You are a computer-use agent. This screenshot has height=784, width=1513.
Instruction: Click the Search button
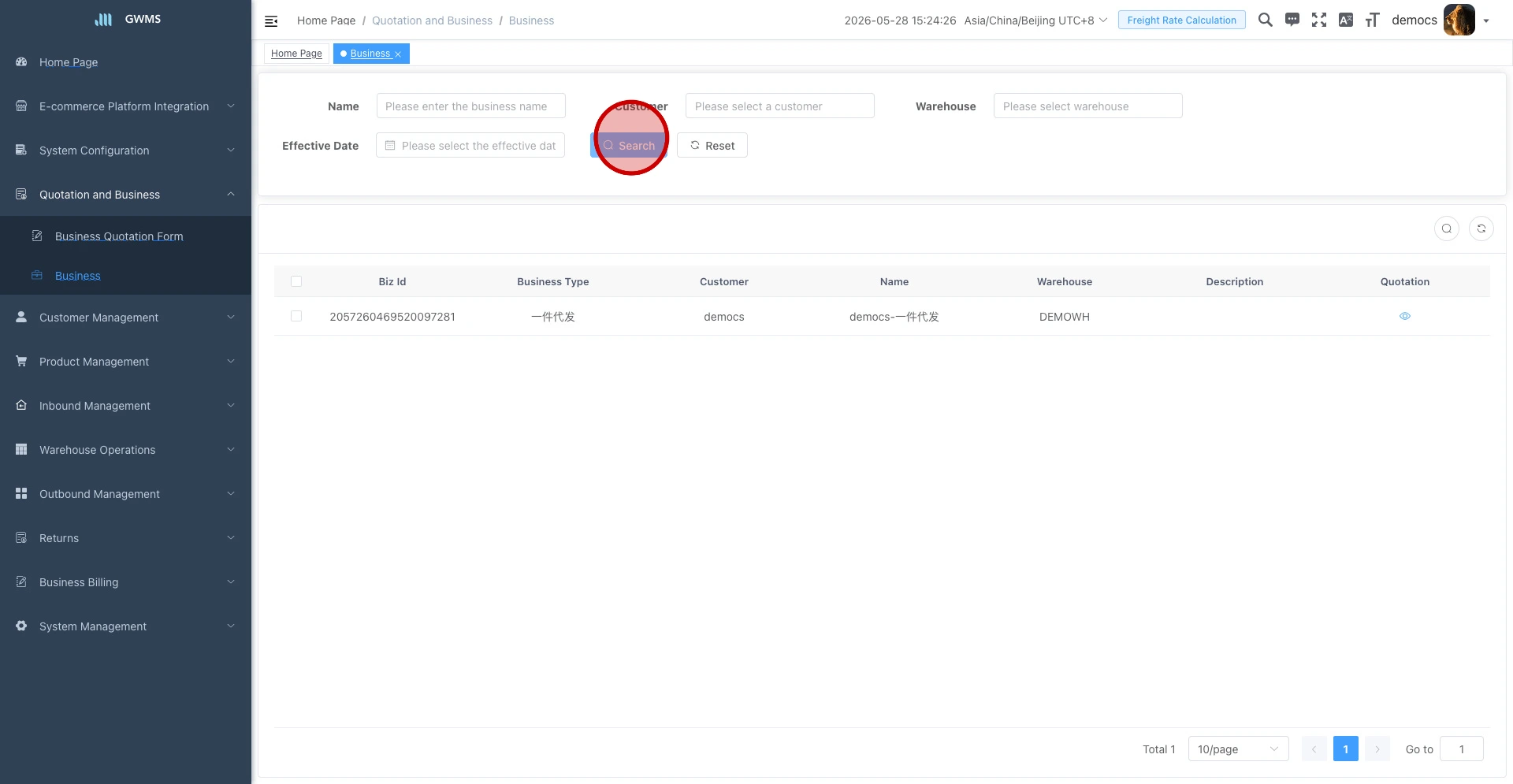click(629, 145)
